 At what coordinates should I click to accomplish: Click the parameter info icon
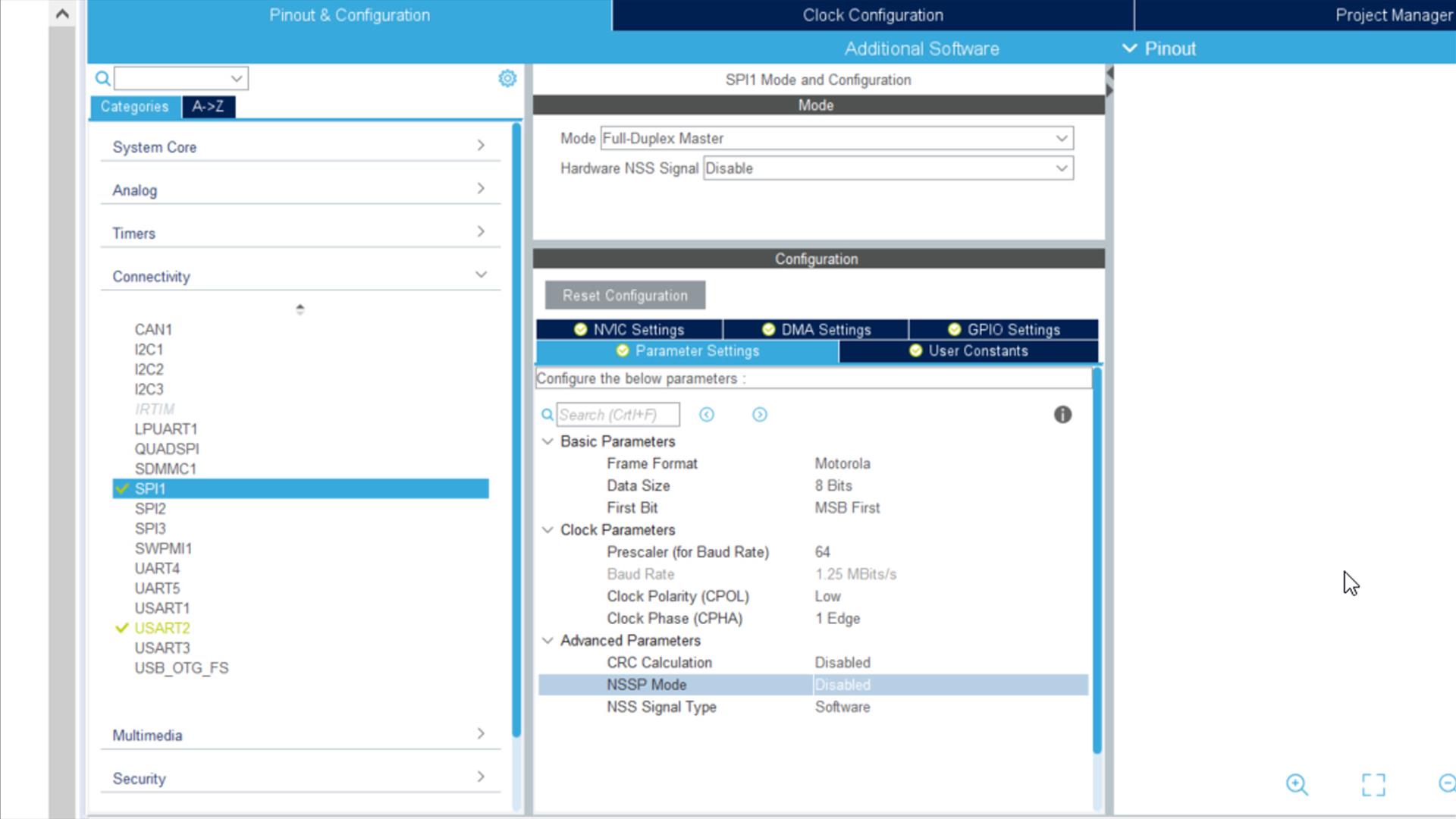[1062, 415]
